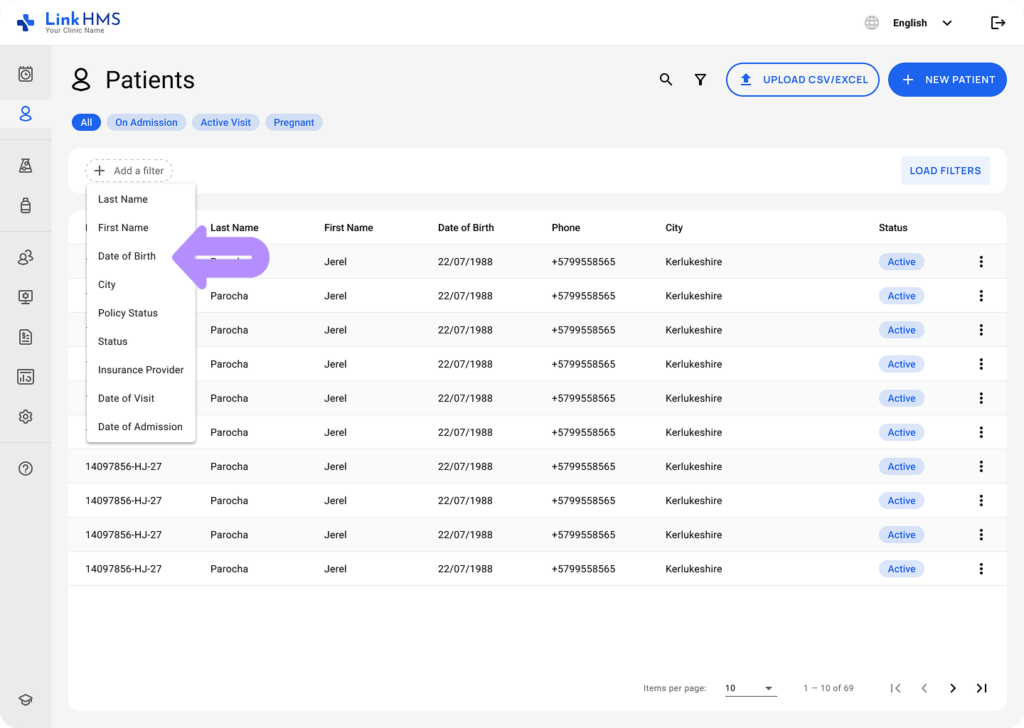Open the Help question mark icon

click(x=26, y=467)
